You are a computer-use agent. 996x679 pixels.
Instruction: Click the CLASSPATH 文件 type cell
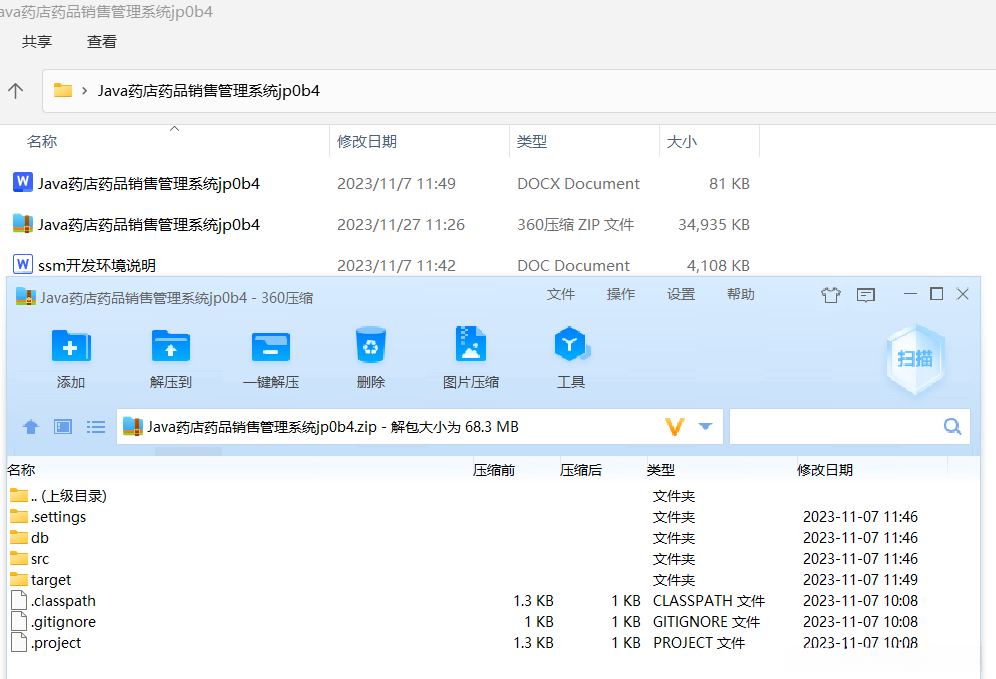709,600
